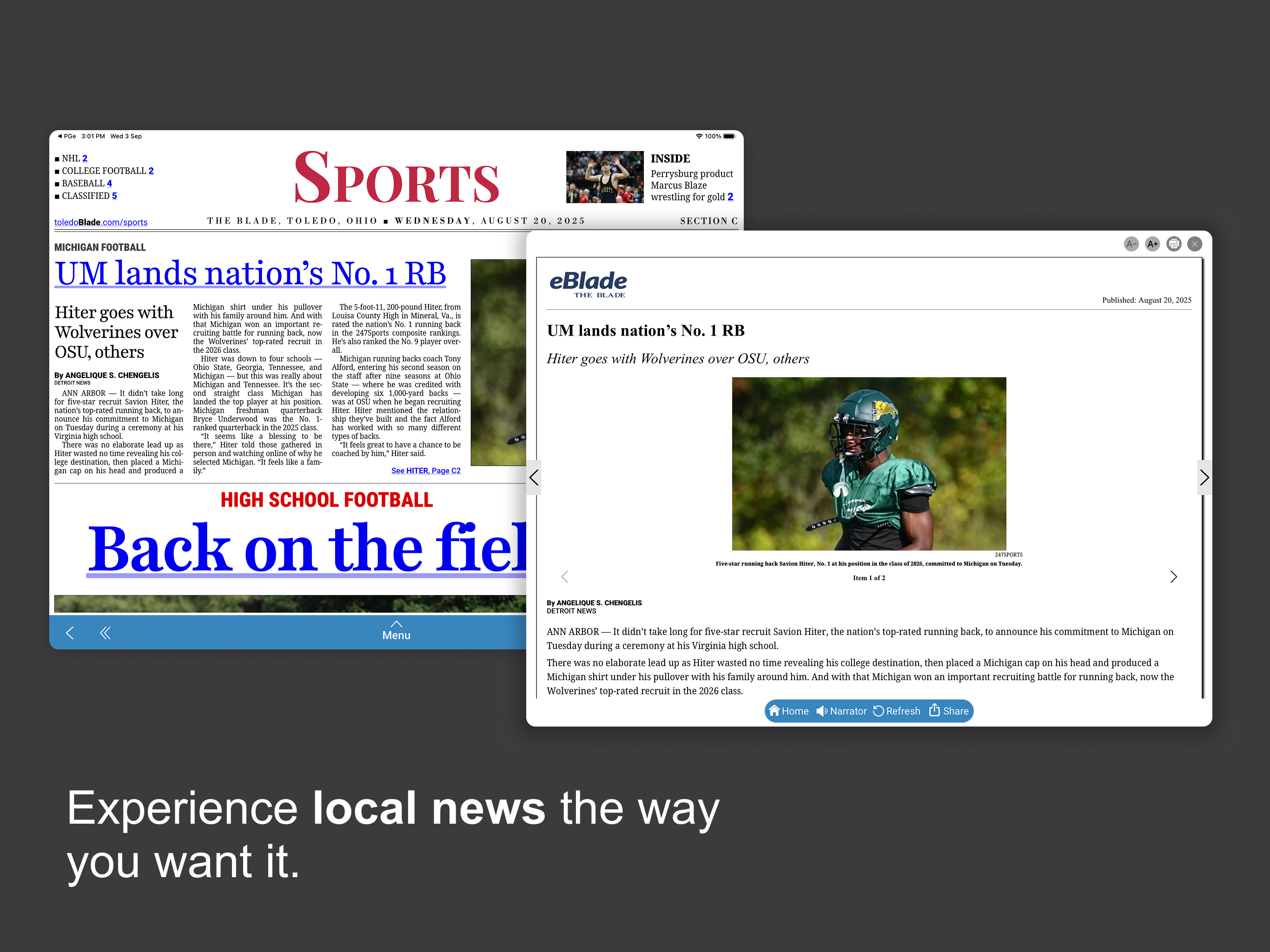This screenshot has width=1270, height=952.
Task: Open the toledoBlade.com/sports link
Action: tap(100, 222)
